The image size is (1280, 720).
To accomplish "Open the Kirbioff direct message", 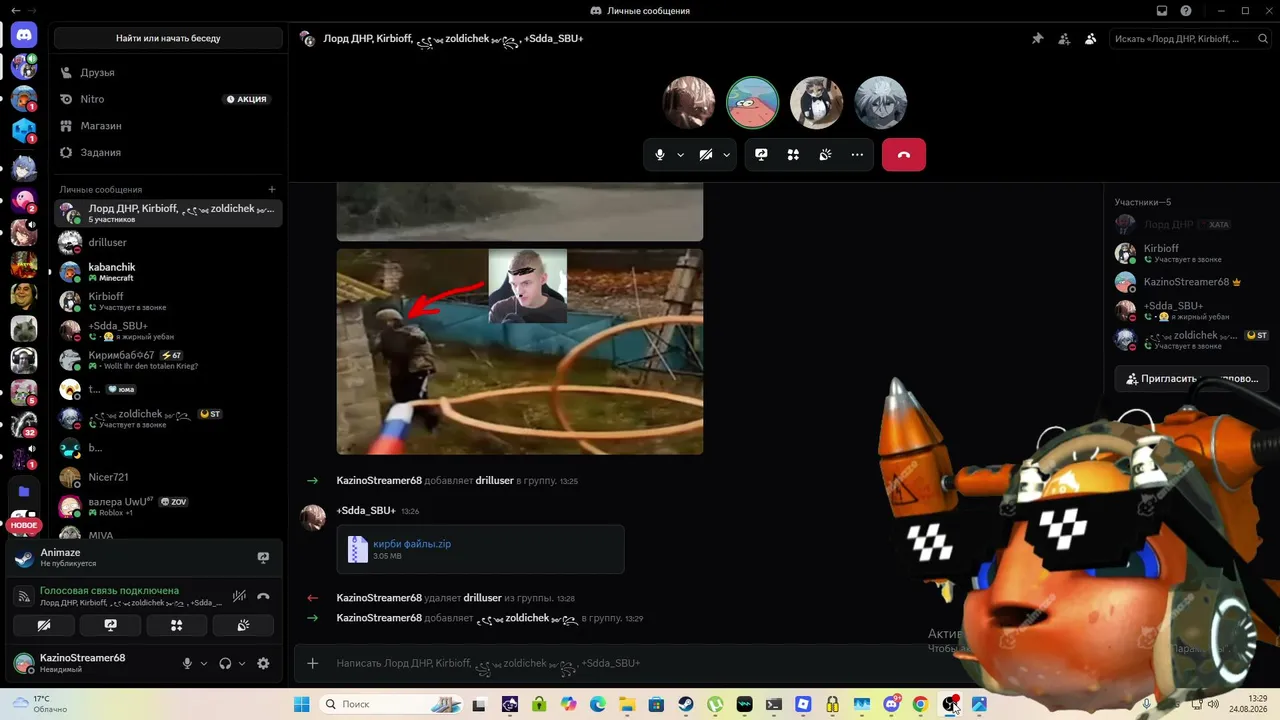I will click(168, 301).
